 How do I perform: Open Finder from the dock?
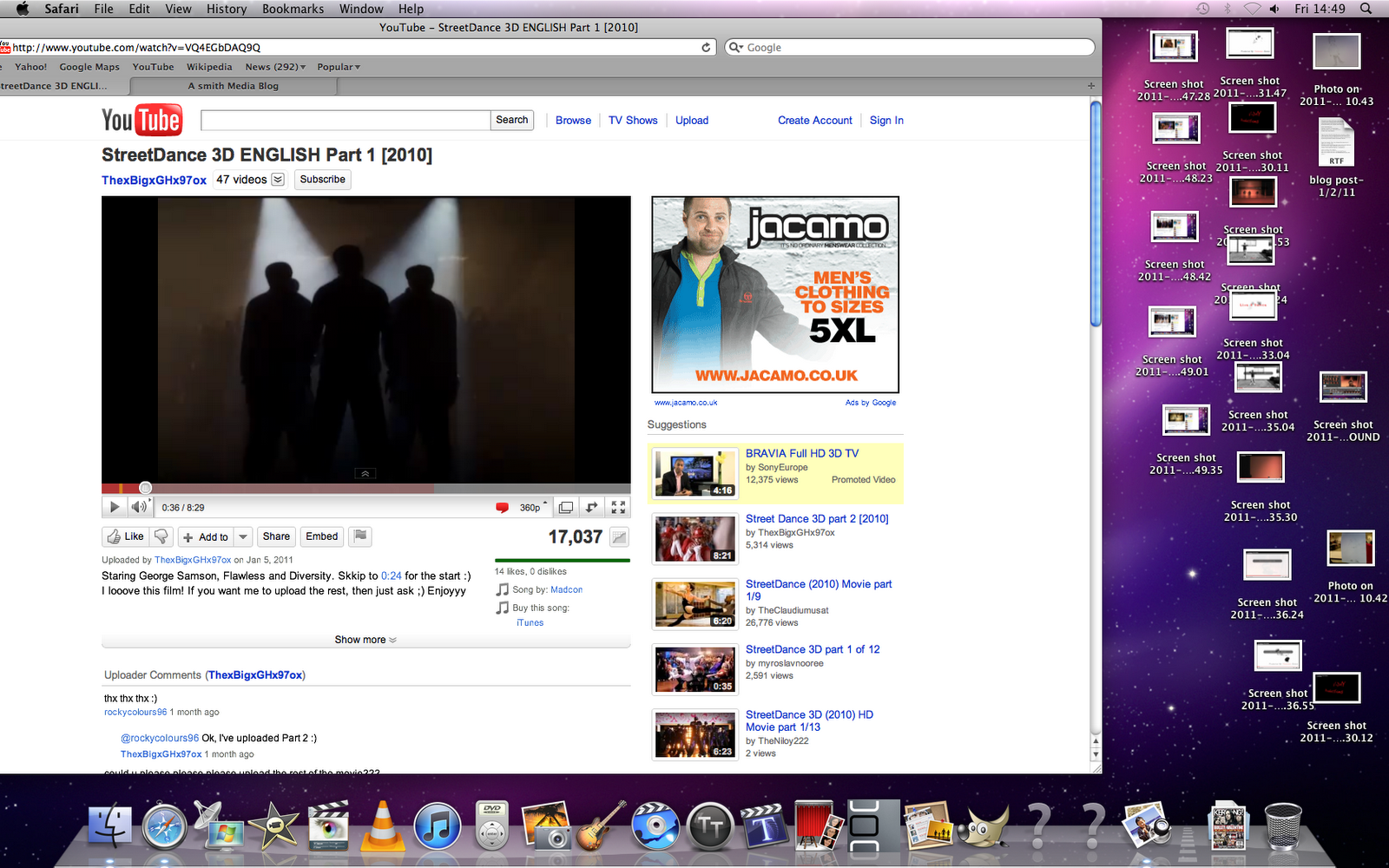111,825
